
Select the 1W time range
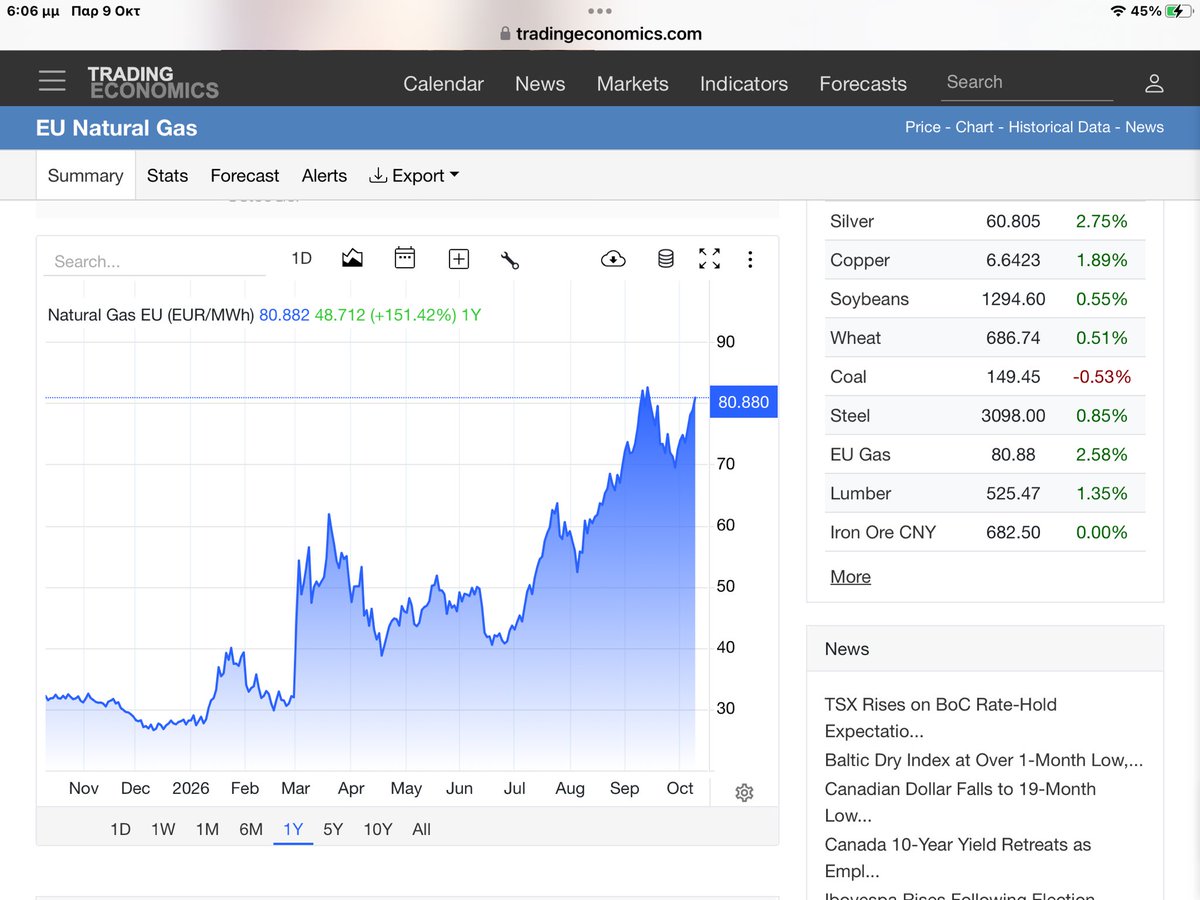pyautogui.click(x=163, y=829)
